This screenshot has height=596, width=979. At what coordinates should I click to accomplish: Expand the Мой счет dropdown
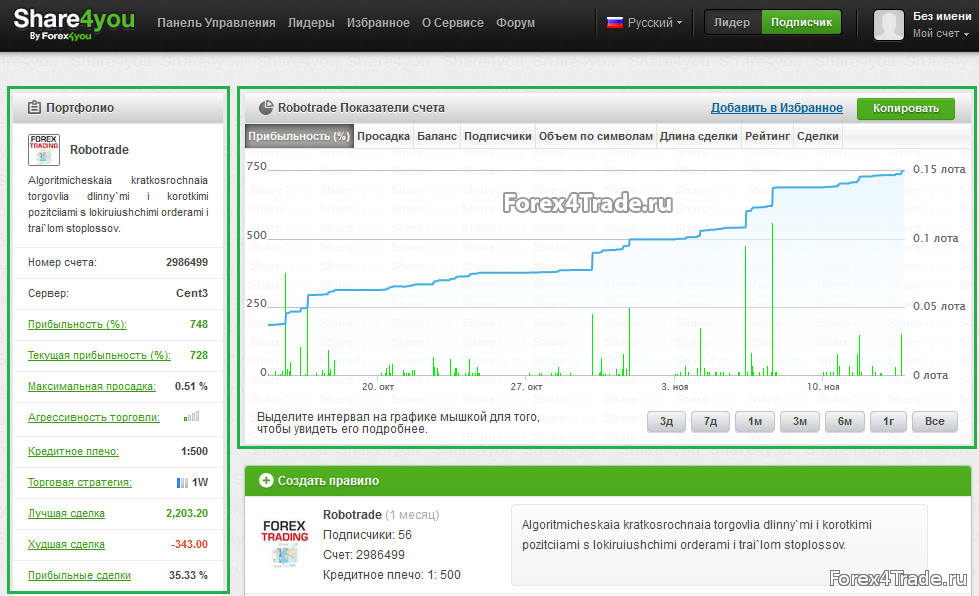coord(941,34)
